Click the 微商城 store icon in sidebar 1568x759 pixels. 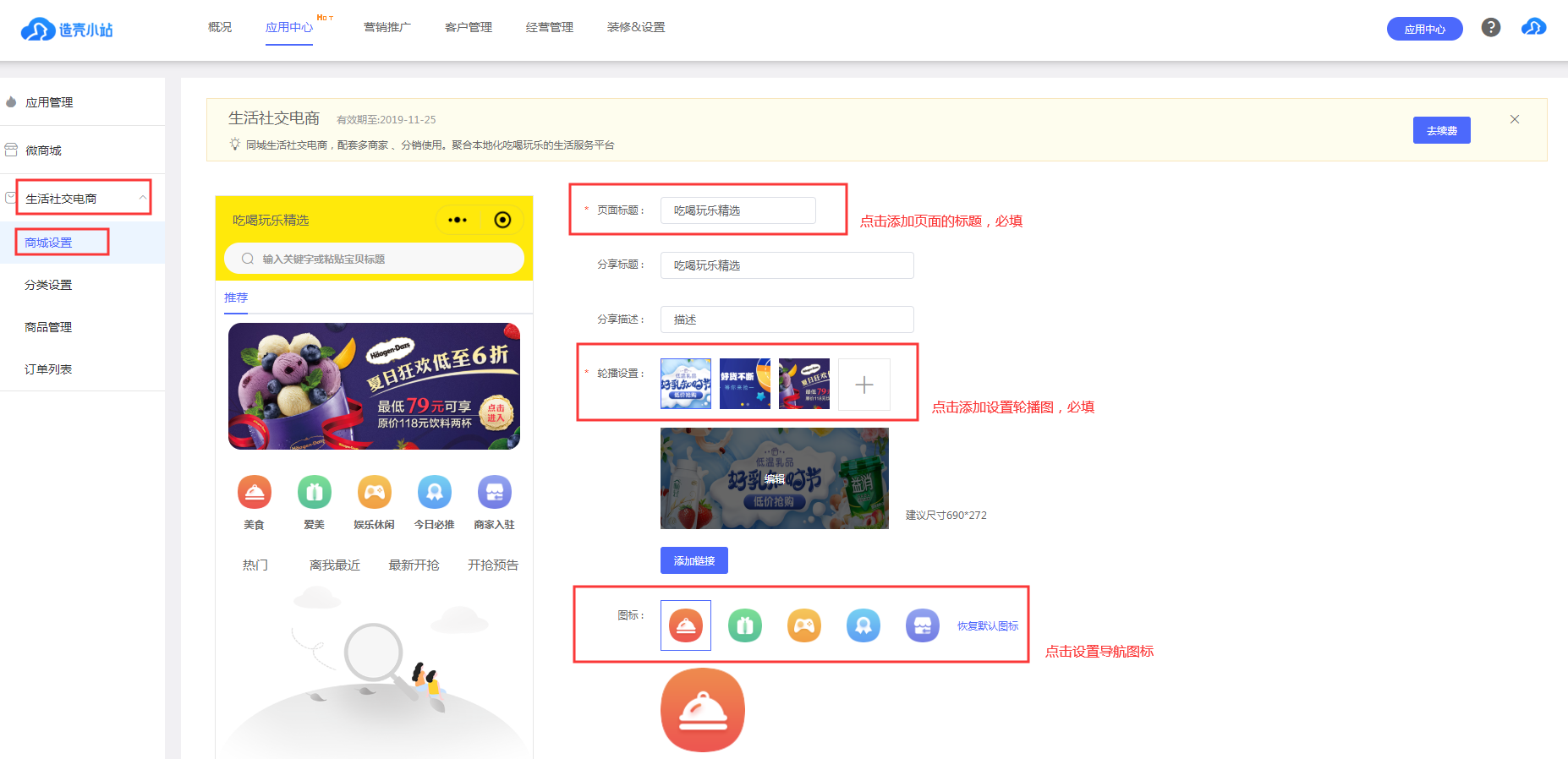[x=11, y=150]
